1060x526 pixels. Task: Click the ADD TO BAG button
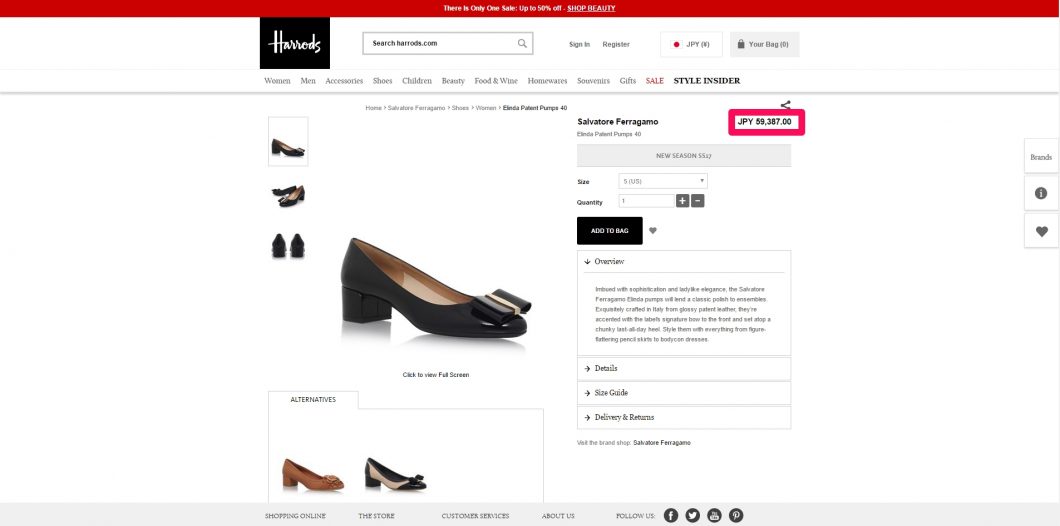[610, 231]
